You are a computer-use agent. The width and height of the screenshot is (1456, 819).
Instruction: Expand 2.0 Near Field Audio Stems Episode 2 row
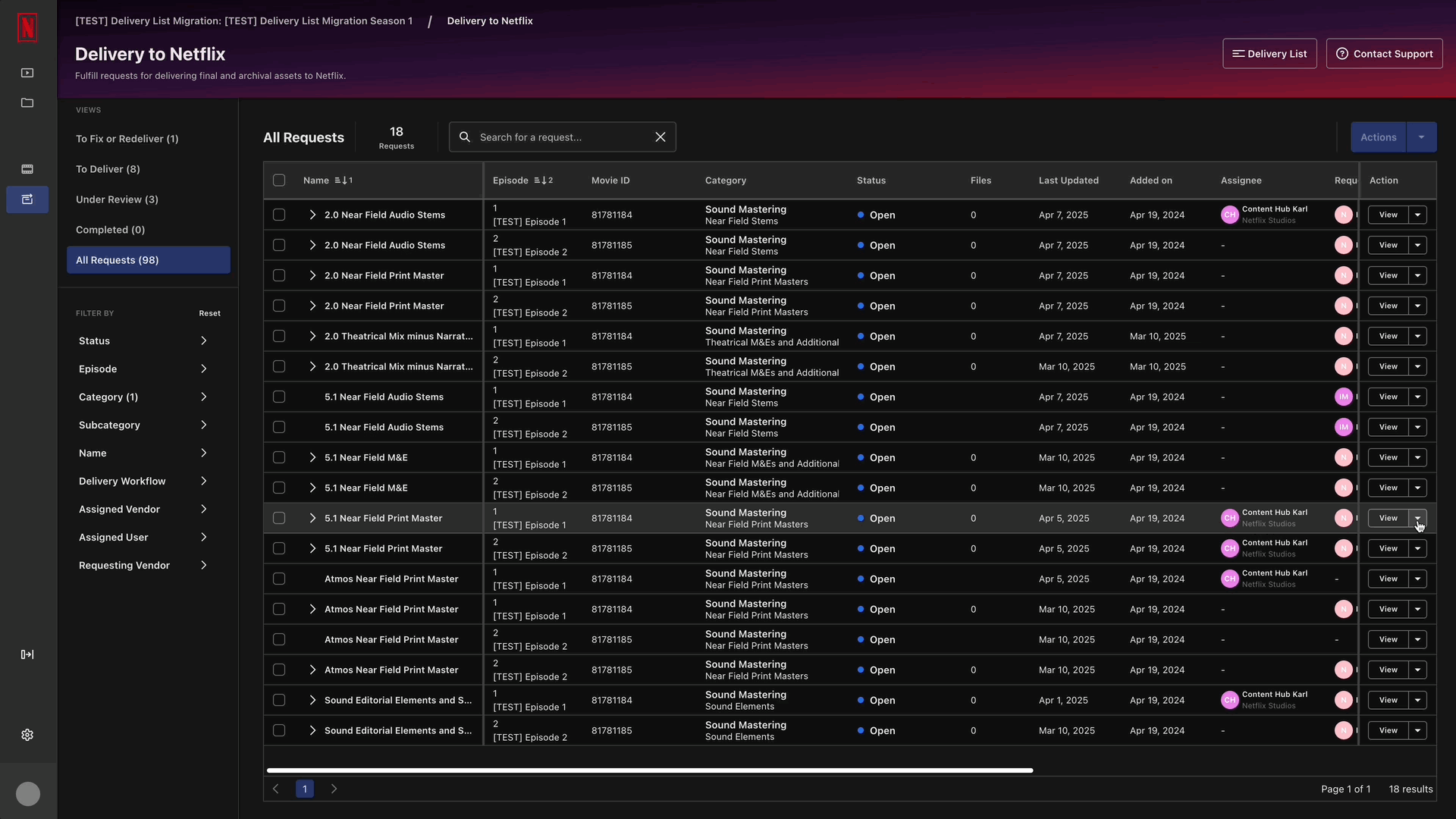(312, 245)
